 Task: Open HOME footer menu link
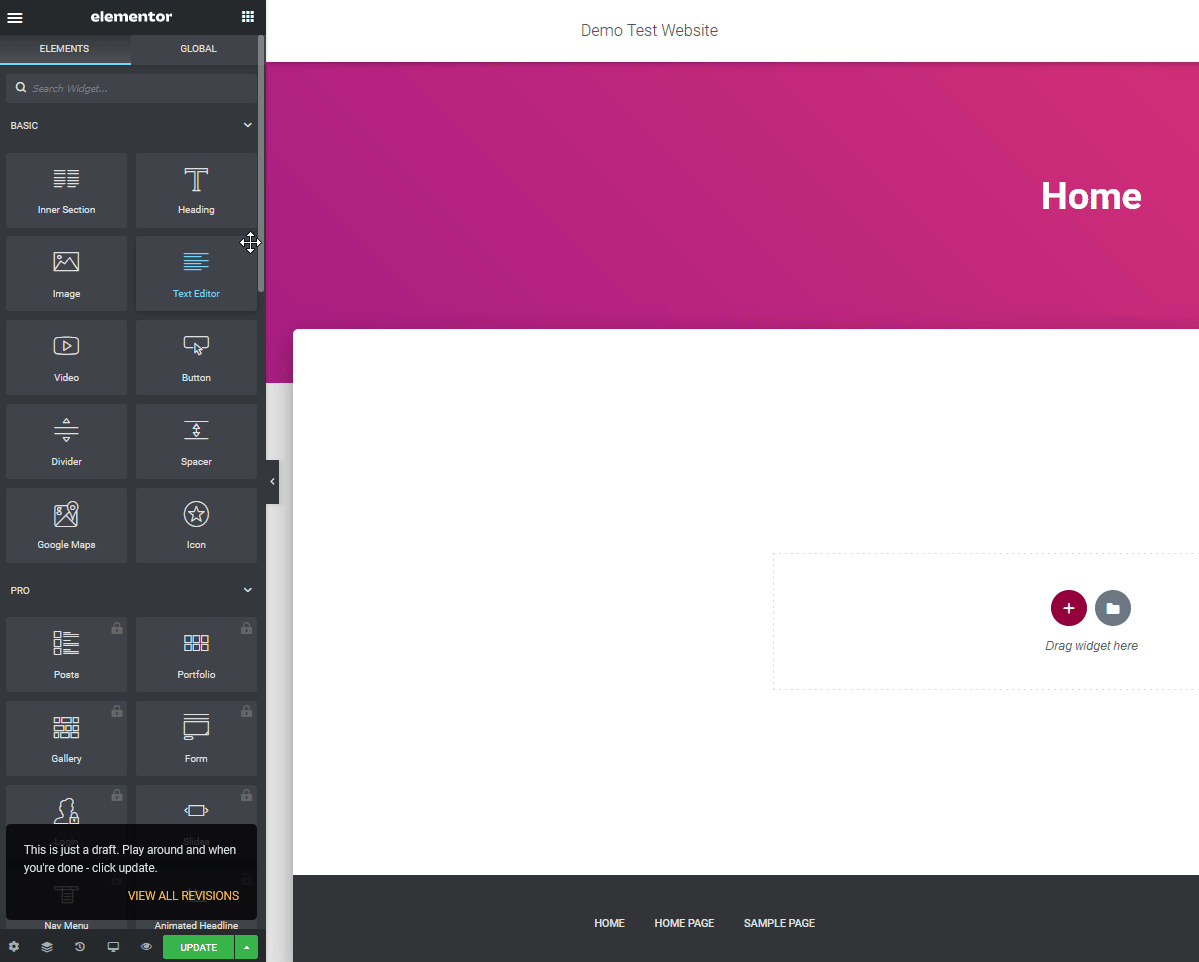609,923
